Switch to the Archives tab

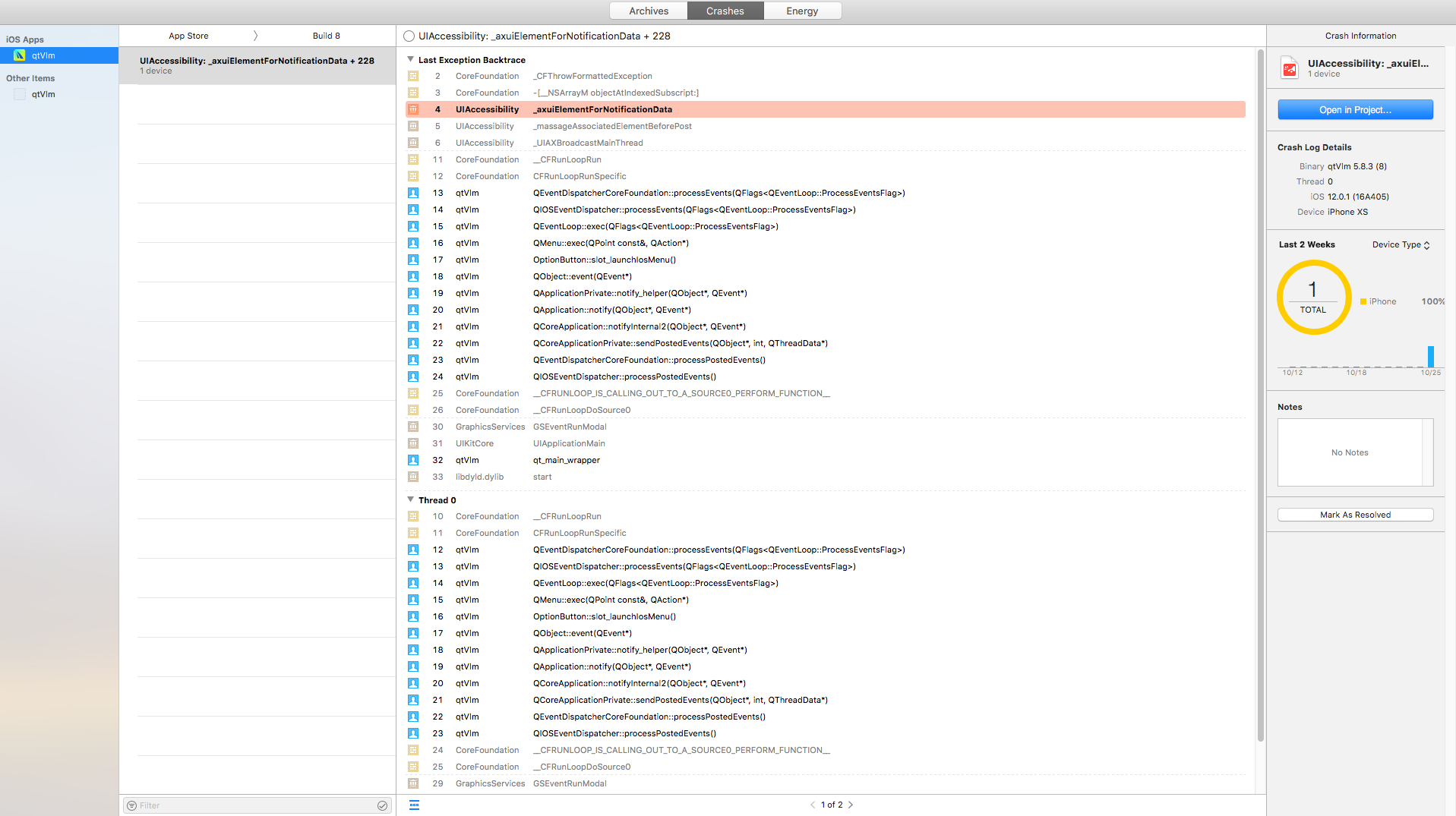pos(649,11)
